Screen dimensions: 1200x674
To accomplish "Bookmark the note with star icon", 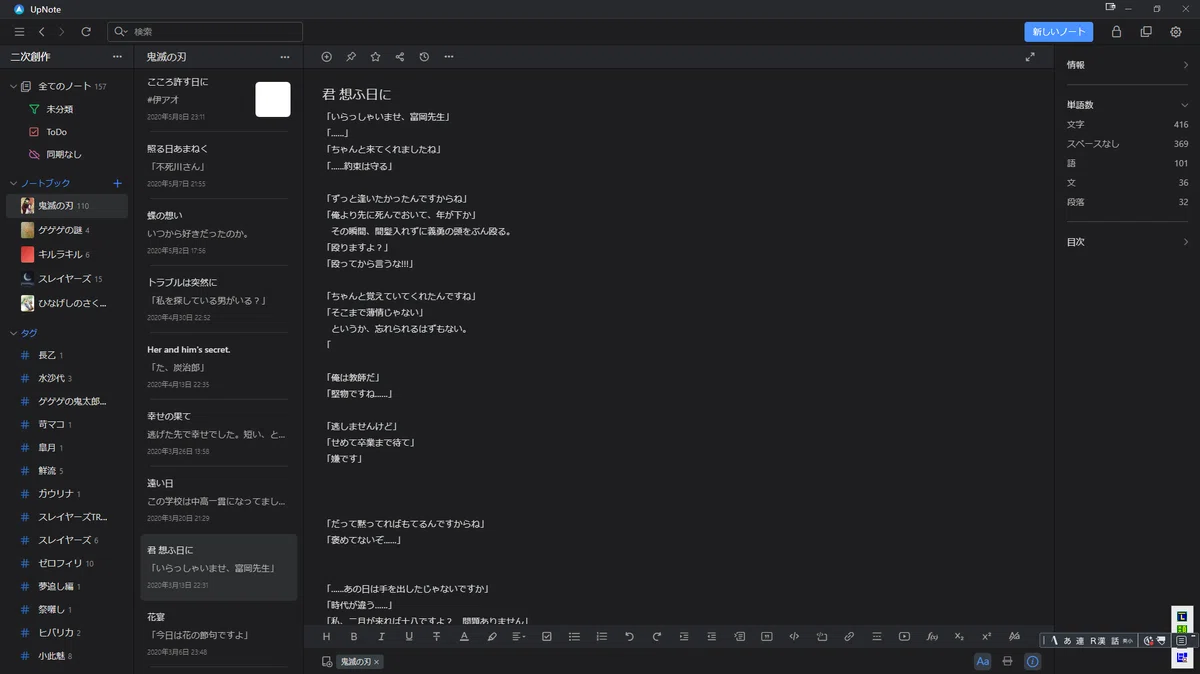I will (x=375, y=57).
